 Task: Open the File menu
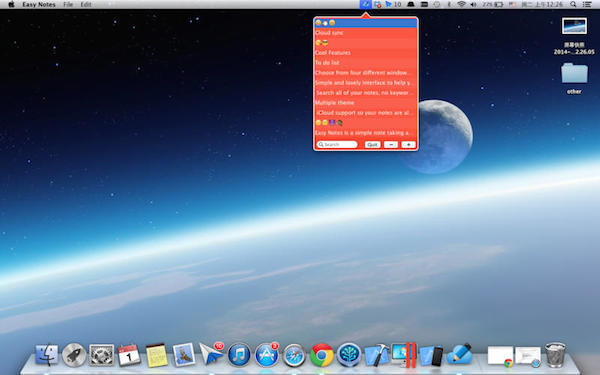click(x=68, y=5)
